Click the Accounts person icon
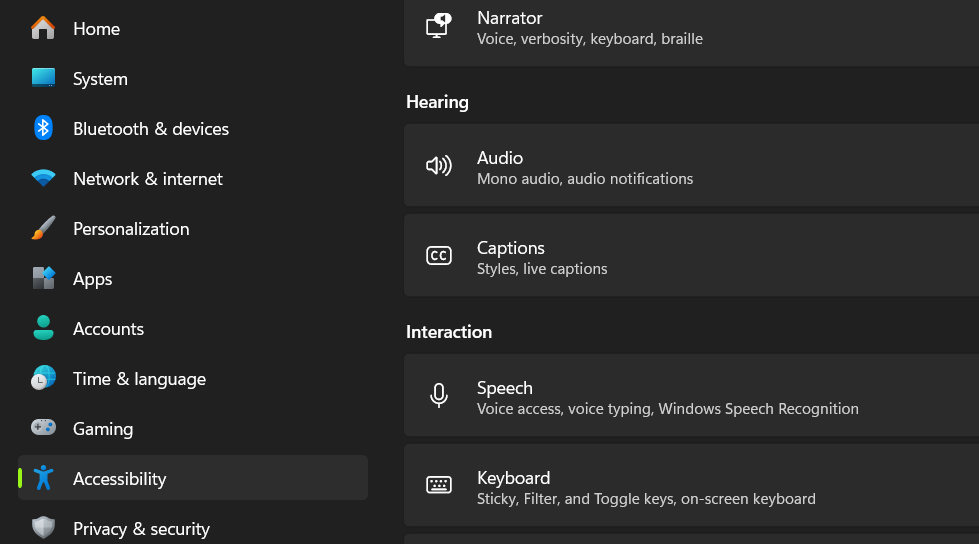Image resolution: width=979 pixels, height=544 pixels. [x=43, y=328]
